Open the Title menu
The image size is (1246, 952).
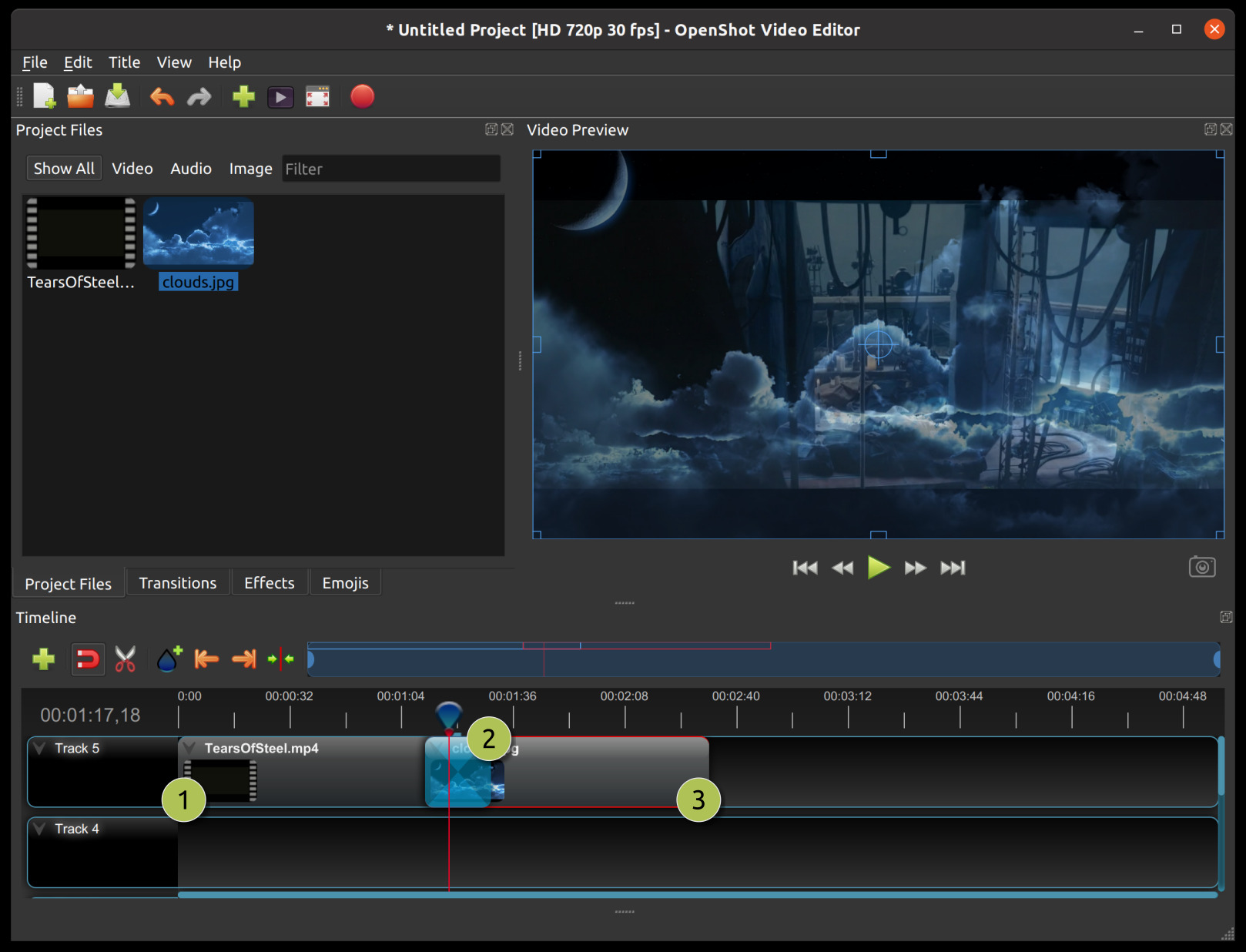point(124,62)
